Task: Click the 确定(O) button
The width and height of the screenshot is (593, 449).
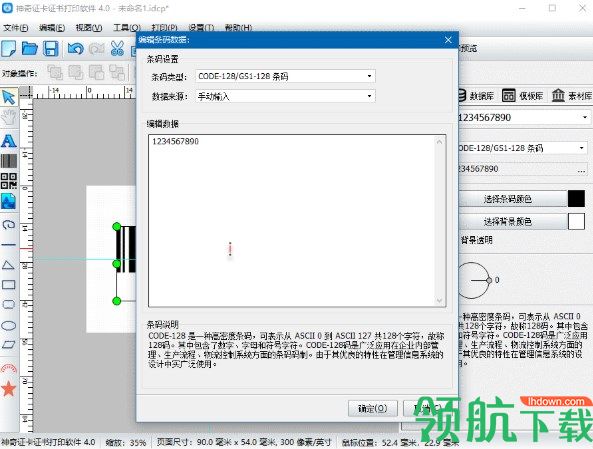Action: pyautogui.click(x=373, y=409)
